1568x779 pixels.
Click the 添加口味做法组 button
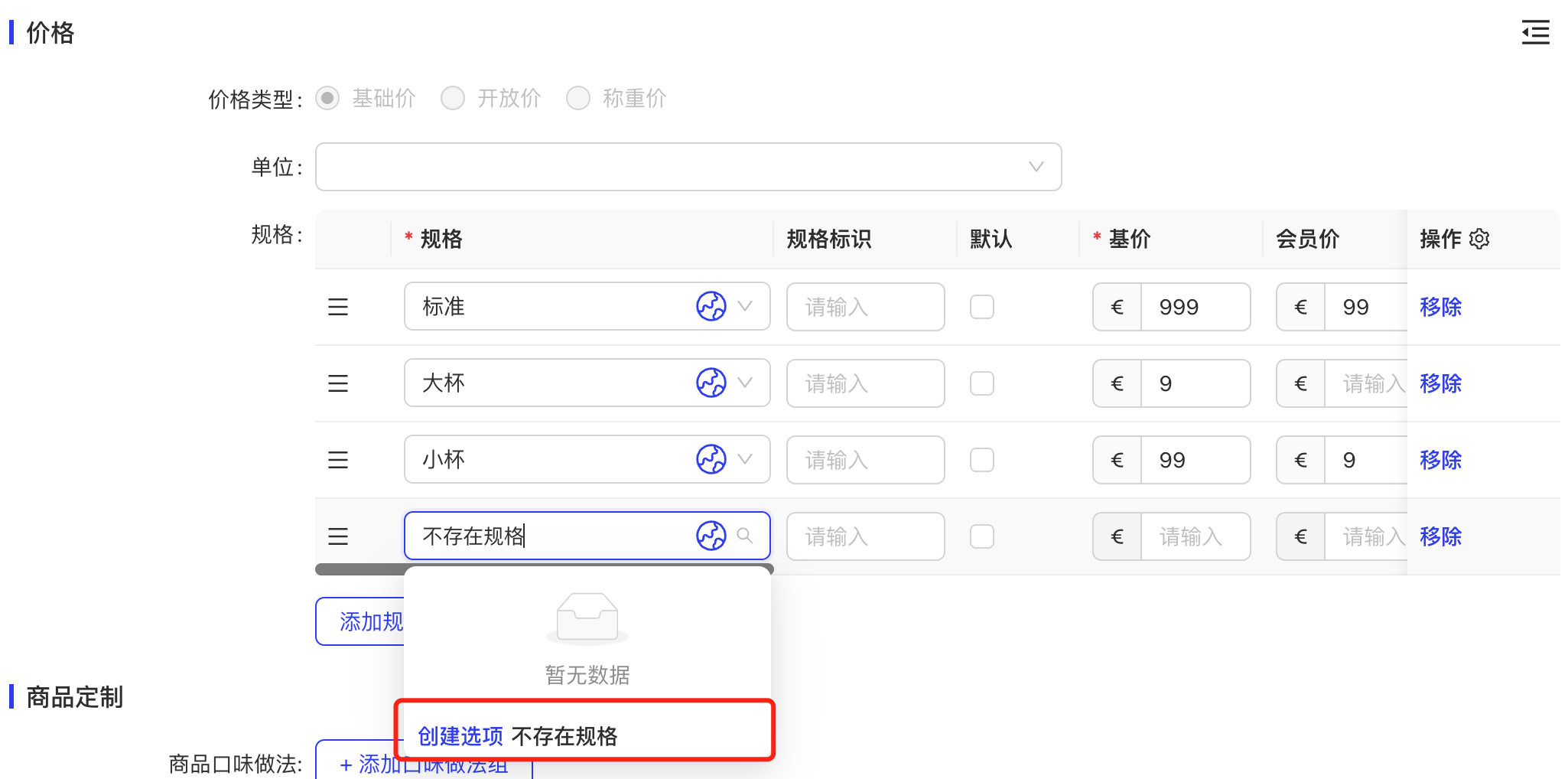(425, 763)
